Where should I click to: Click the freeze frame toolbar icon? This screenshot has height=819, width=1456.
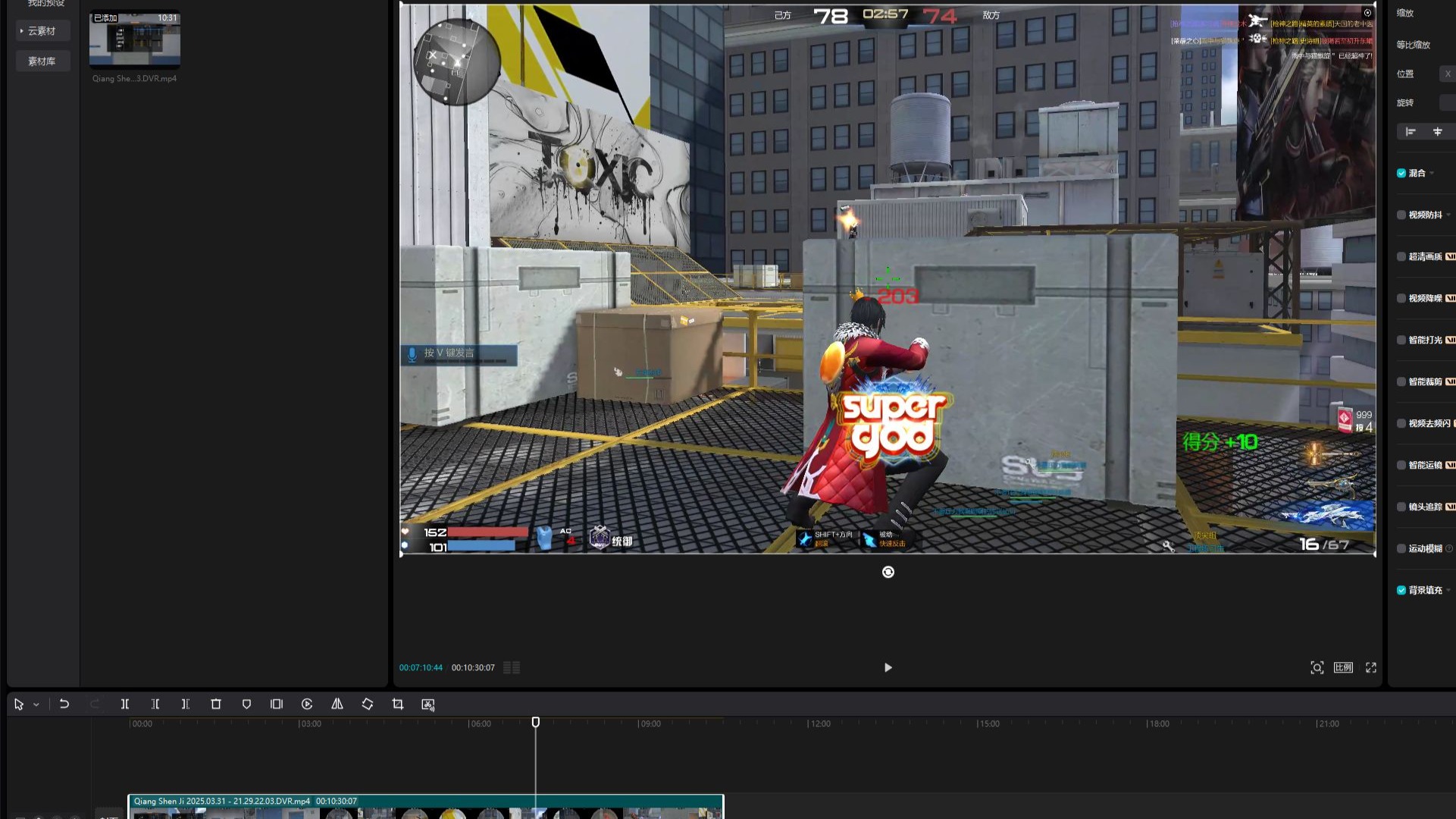277,704
